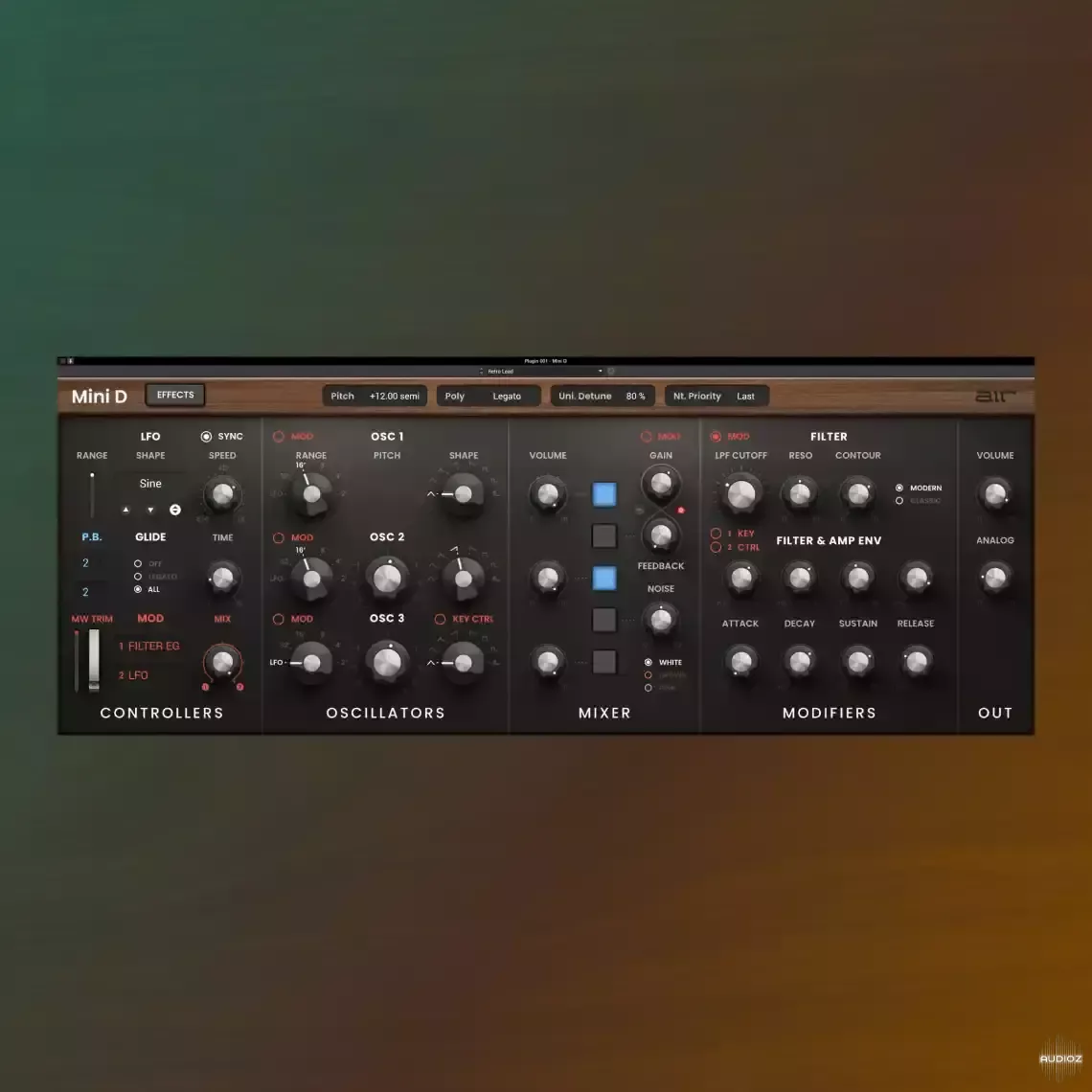Click the MW TRIM thin slider
Viewport: 1092px width, 1092px height.
[x=77, y=660]
